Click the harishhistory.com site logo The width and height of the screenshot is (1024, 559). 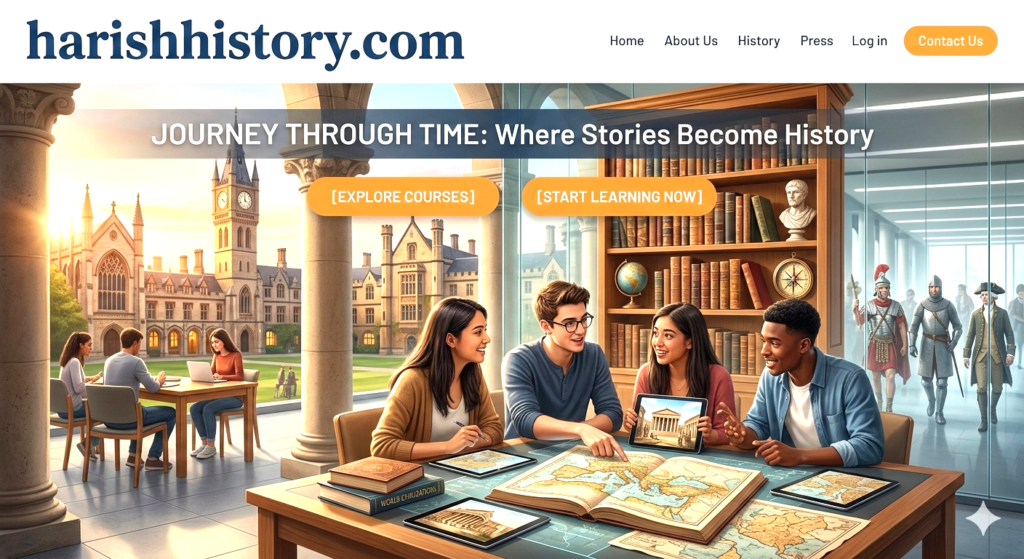(245, 42)
